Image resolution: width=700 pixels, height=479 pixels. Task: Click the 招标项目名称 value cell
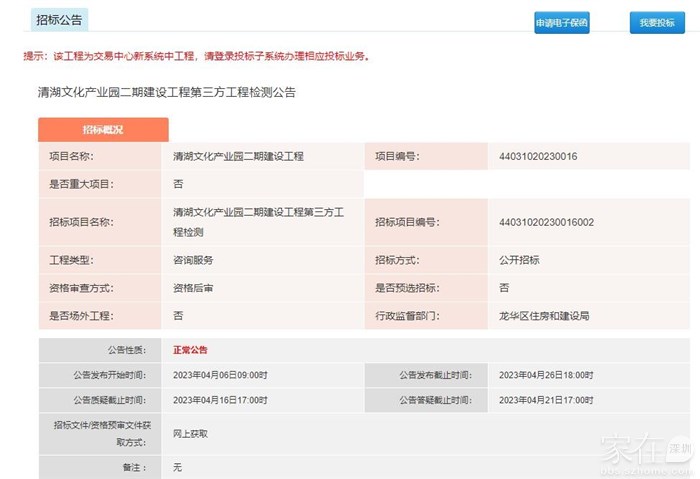coord(257,222)
